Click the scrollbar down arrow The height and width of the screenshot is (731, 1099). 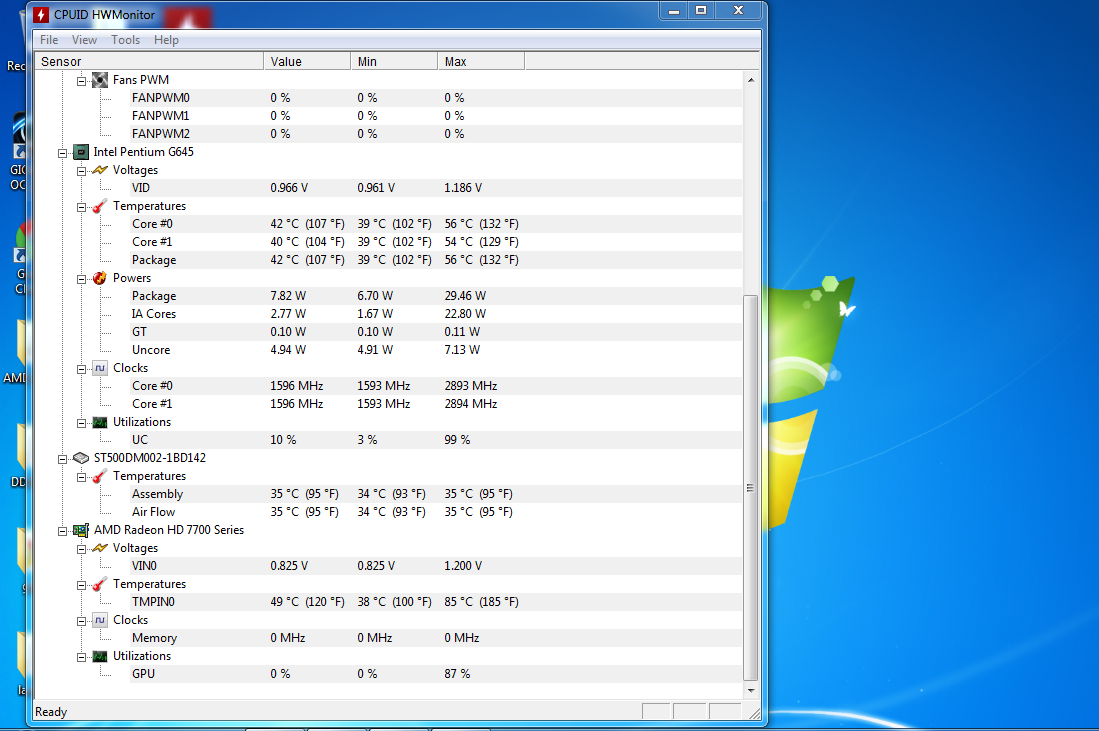pos(751,690)
